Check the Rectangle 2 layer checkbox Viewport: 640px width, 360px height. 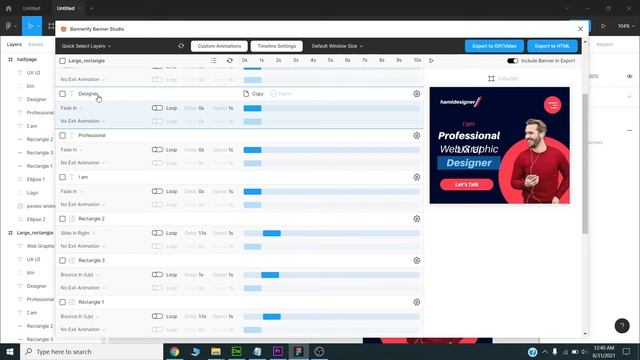click(x=62, y=219)
